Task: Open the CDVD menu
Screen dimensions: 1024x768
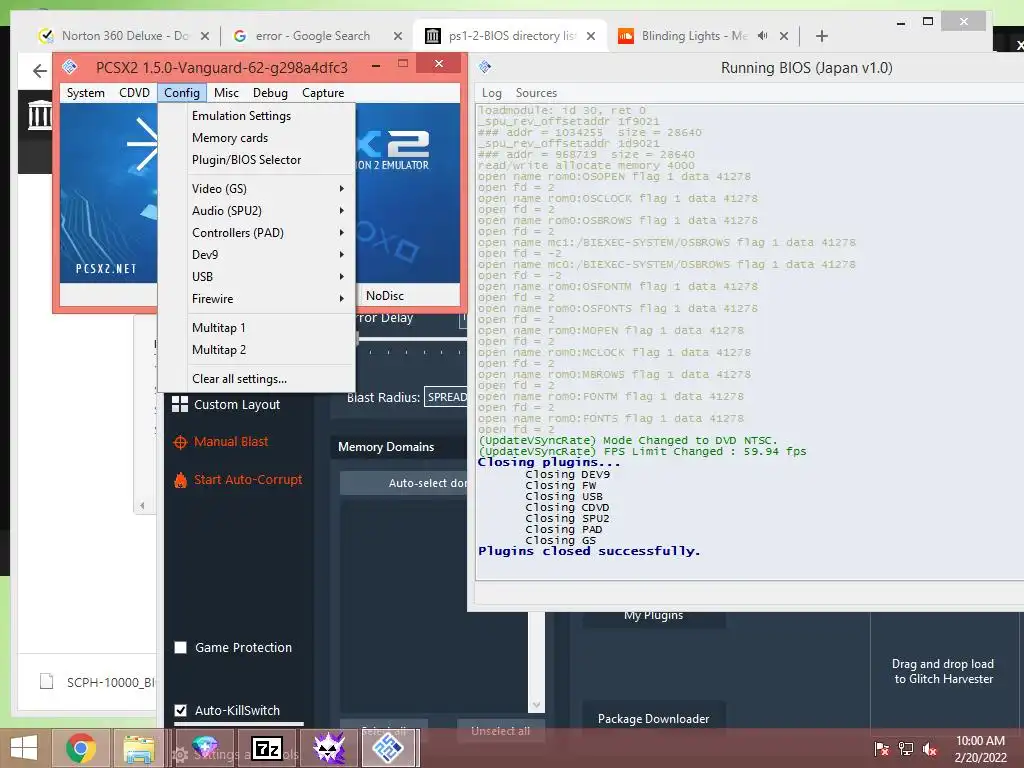Action: pyautogui.click(x=134, y=93)
